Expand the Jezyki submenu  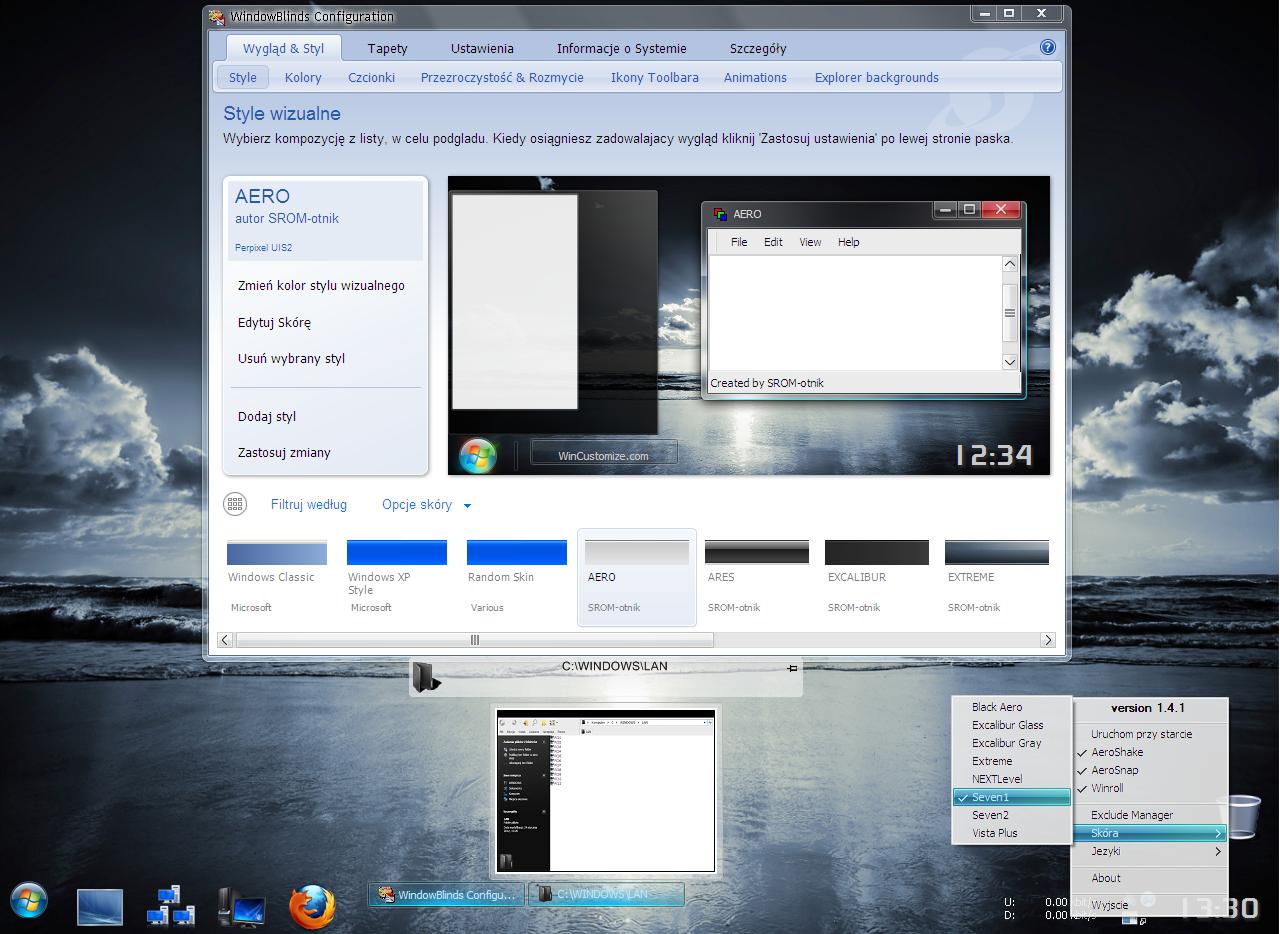point(1149,851)
